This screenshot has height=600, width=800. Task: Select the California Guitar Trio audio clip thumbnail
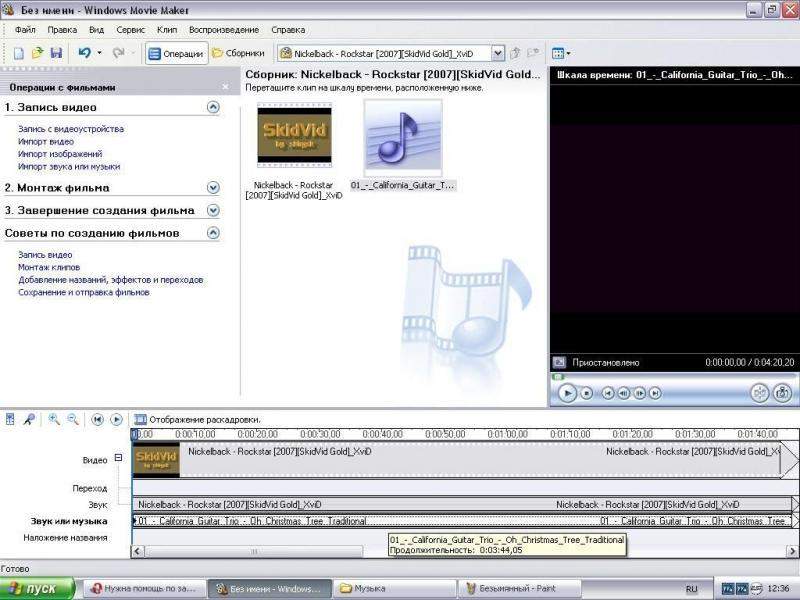coord(403,138)
